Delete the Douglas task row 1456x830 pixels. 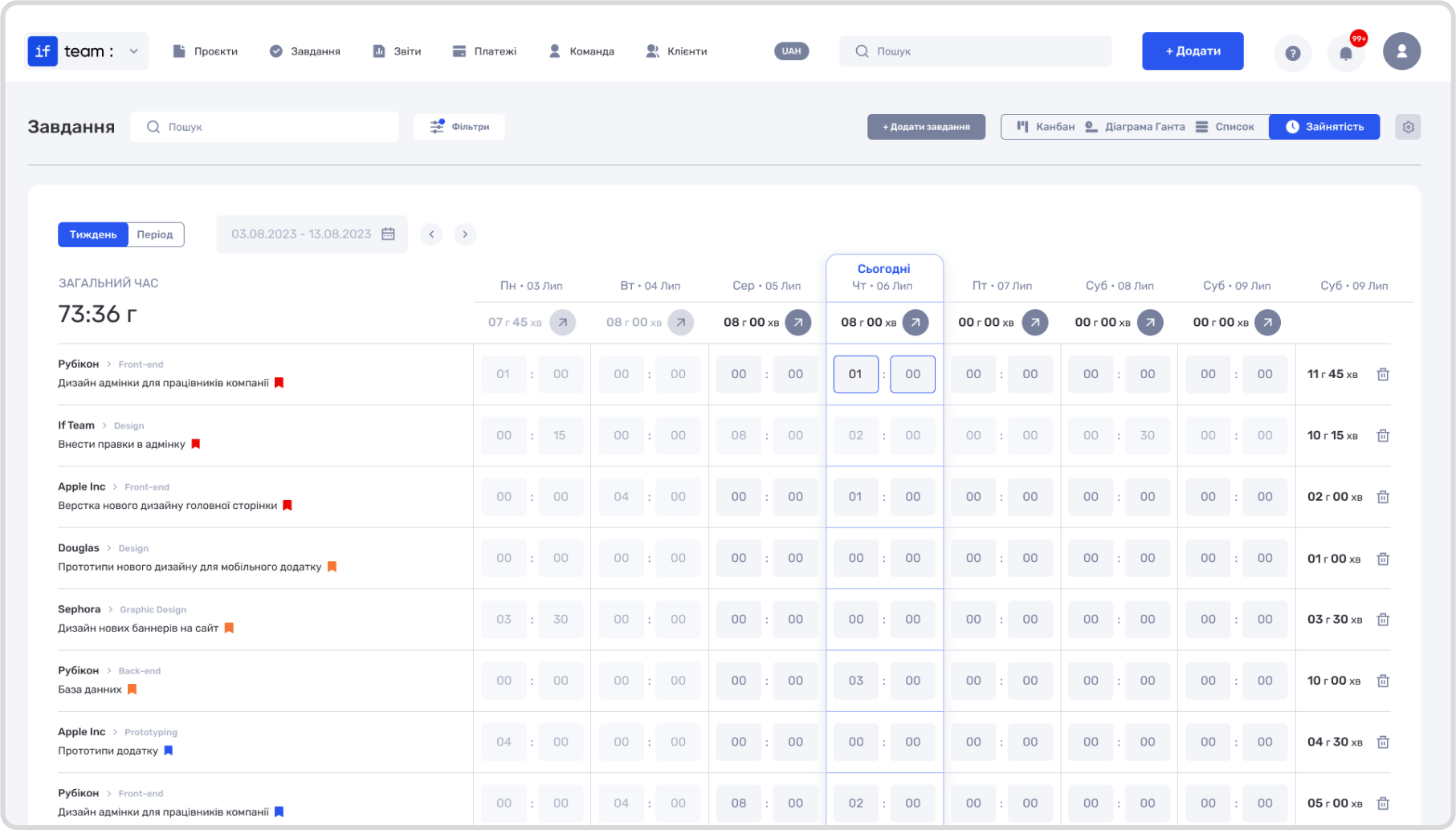point(1383,559)
